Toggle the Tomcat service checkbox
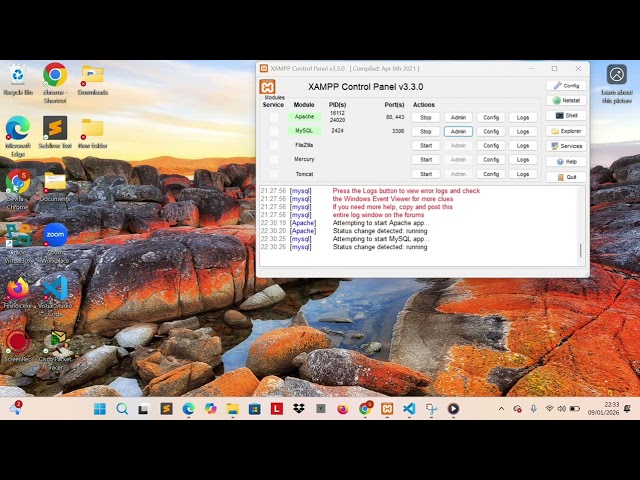The width and height of the screenshot is (640, 480). (x=274, y=174)
